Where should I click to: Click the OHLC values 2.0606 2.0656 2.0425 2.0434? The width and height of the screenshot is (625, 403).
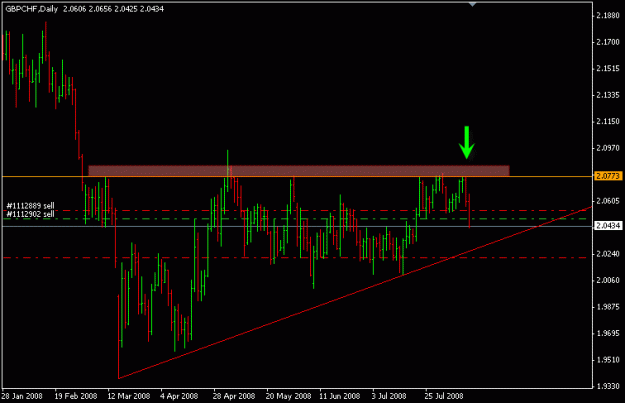coord(113,9)
